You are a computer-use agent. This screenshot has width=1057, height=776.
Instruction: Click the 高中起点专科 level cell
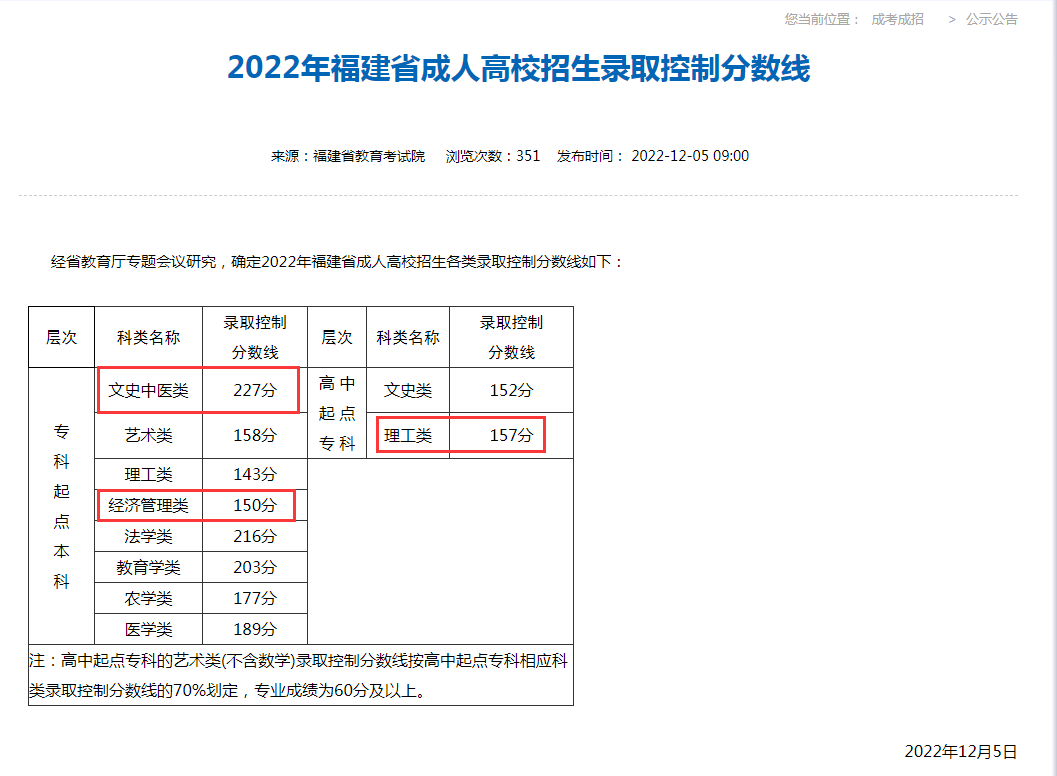[337, 413]
